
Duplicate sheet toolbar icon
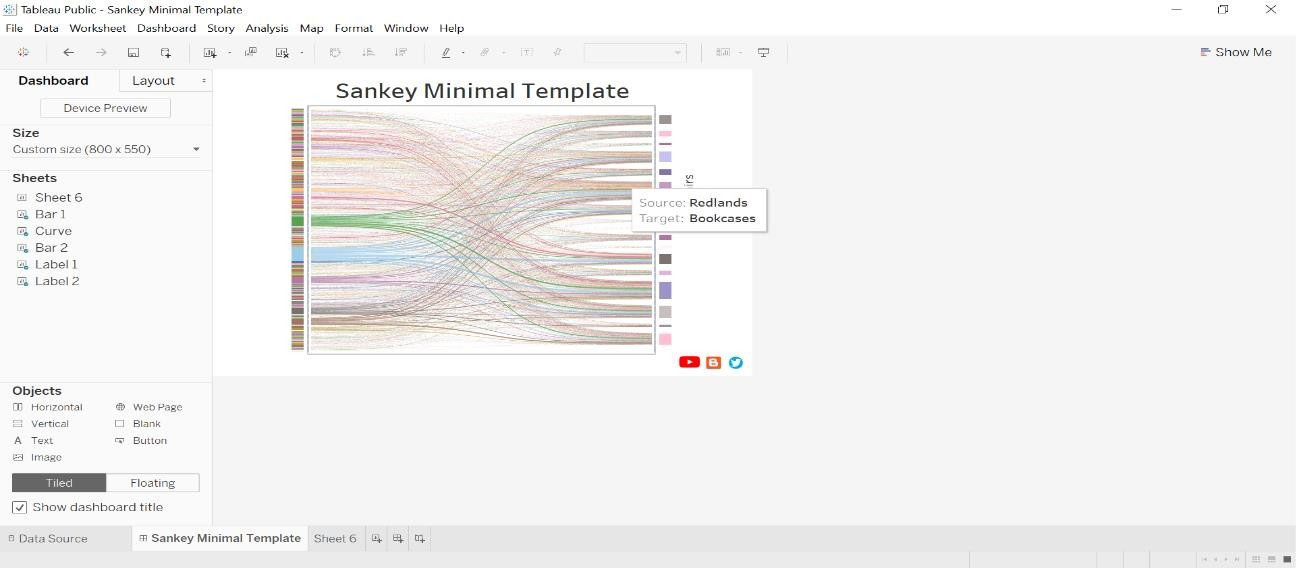tap(251, 52)
